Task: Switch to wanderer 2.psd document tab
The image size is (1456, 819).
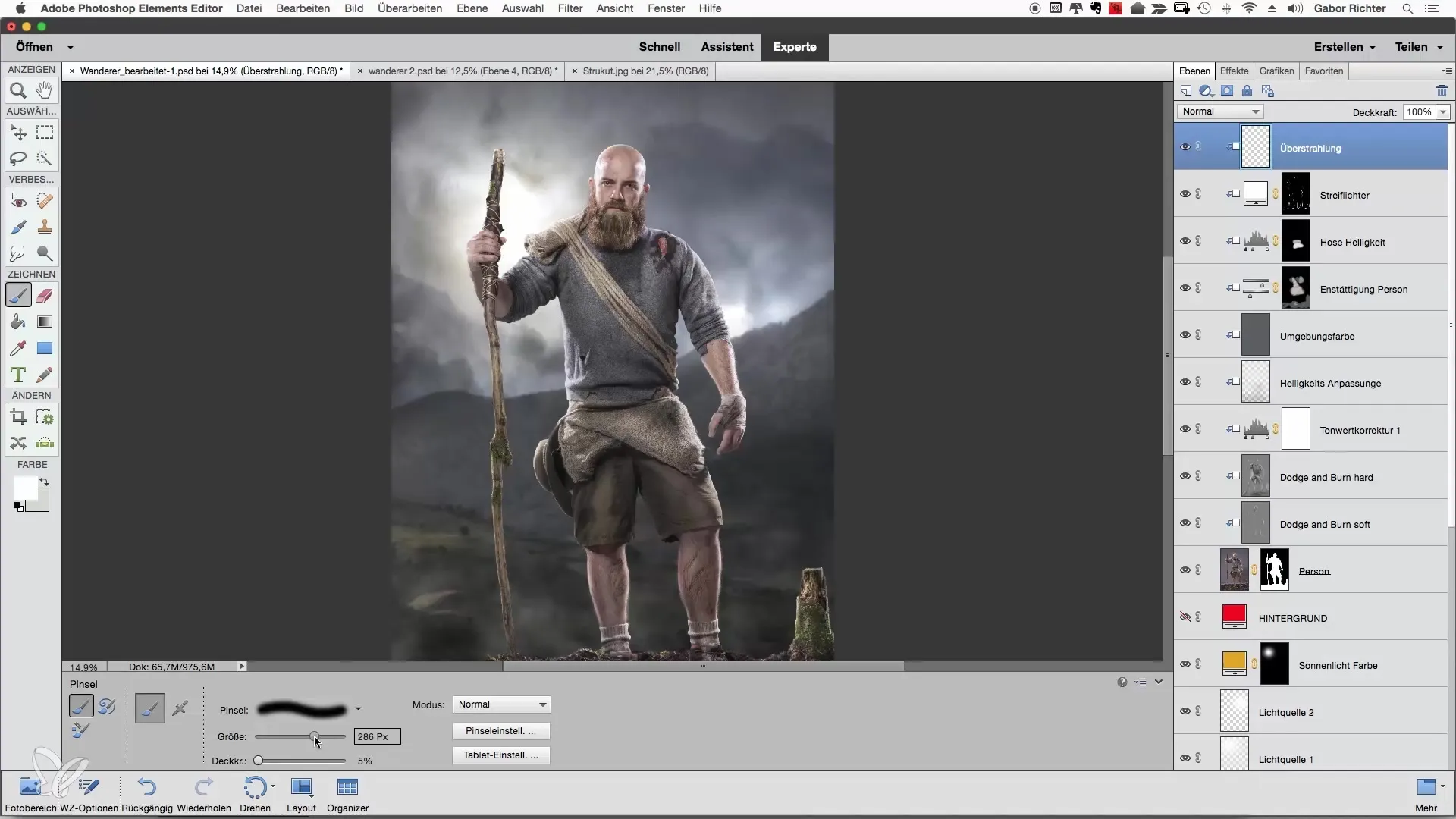Action: coord(463,71)
